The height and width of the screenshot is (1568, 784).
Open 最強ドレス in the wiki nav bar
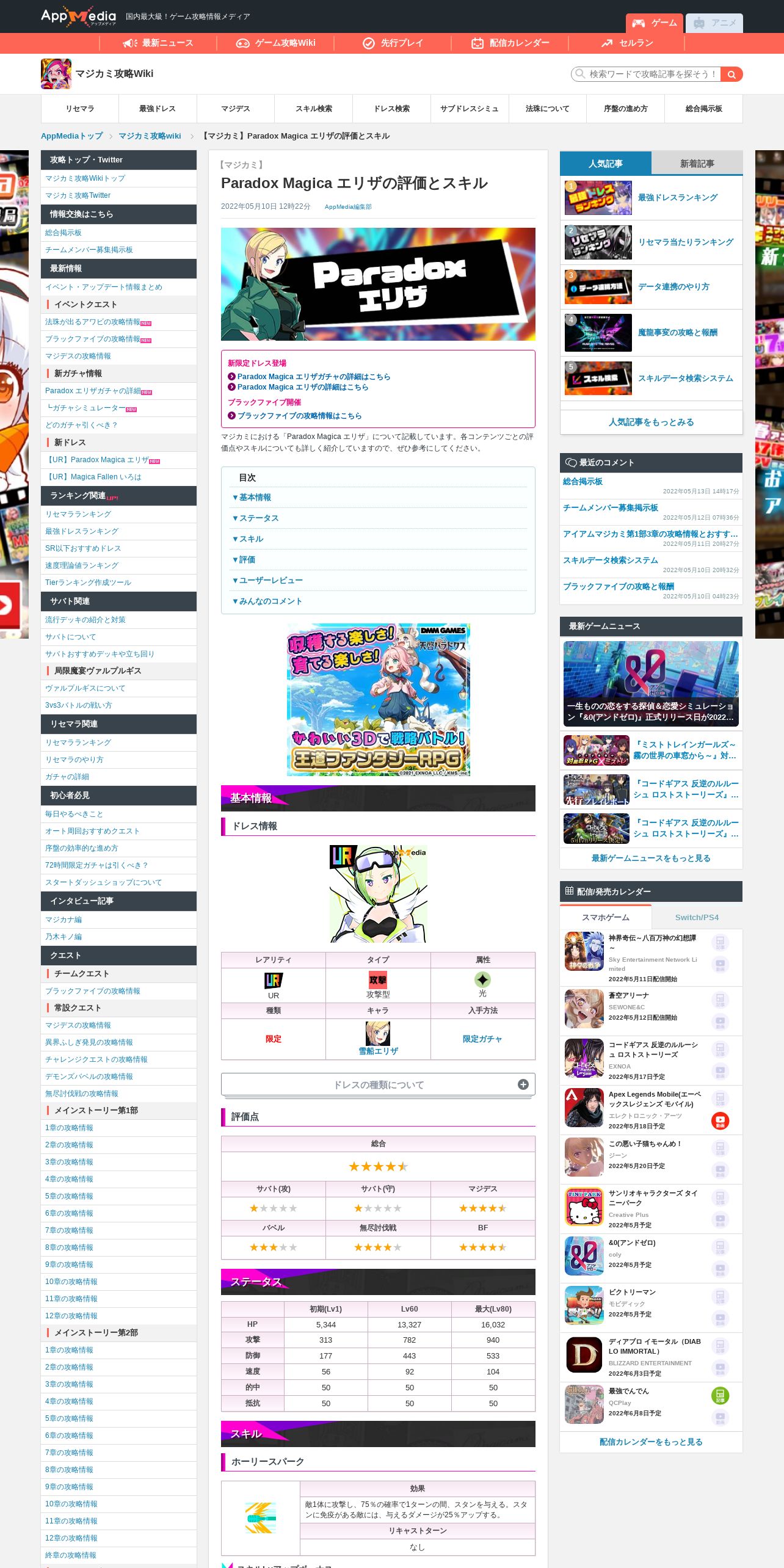(x=158, y=109)
